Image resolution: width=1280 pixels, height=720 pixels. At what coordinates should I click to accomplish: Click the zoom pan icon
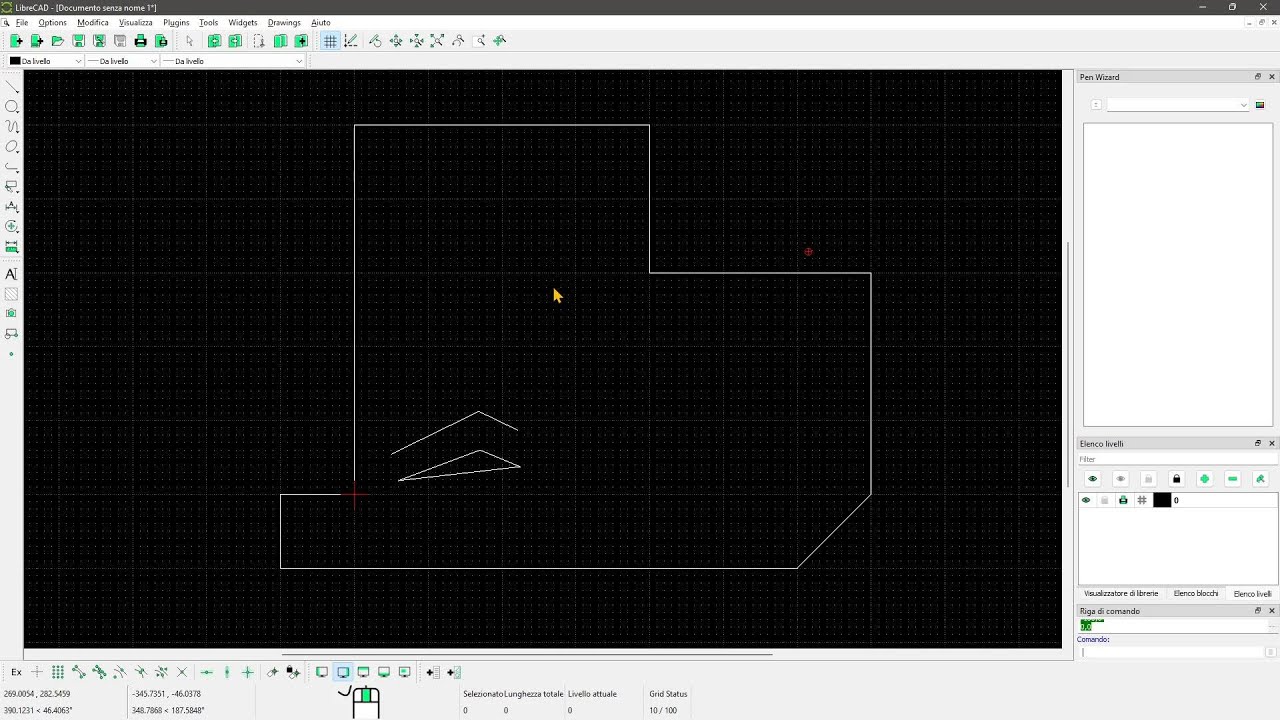click(x=500, y=41)
